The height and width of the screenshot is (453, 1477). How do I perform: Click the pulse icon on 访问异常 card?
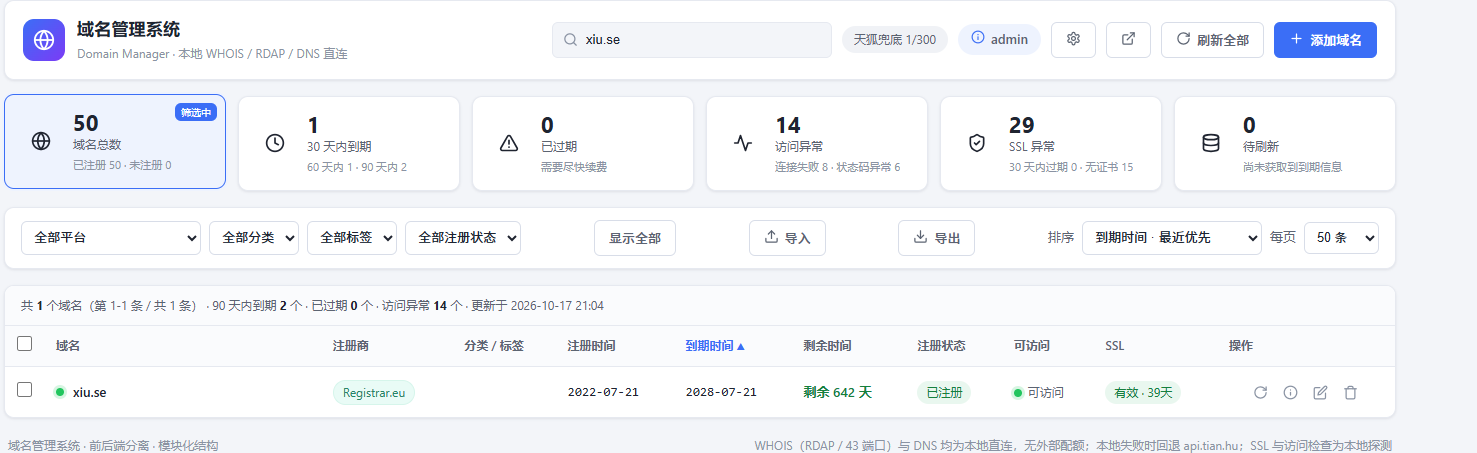(742, 143)
